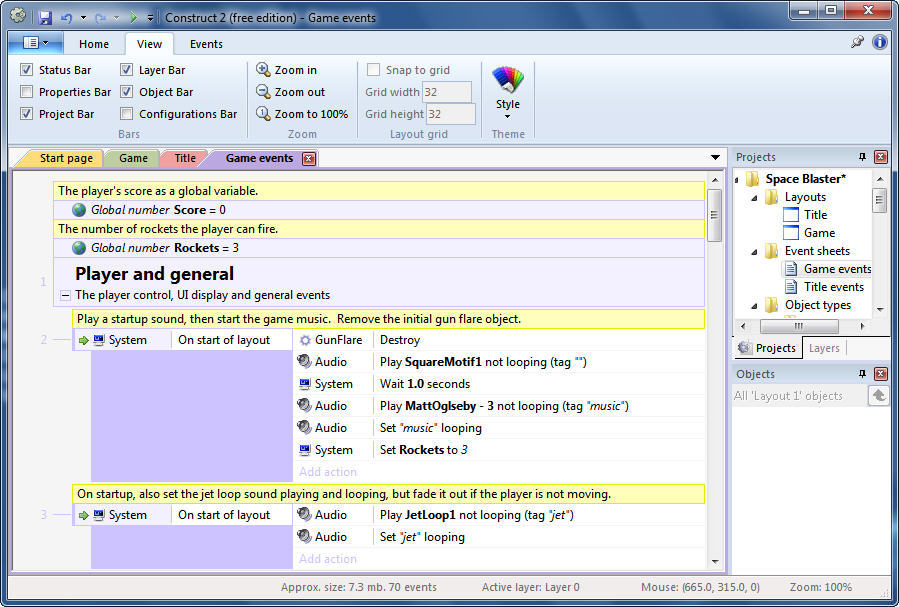
Task: Click the Title events sheet icon in the Projects tree
Action: tap(791, 286)
